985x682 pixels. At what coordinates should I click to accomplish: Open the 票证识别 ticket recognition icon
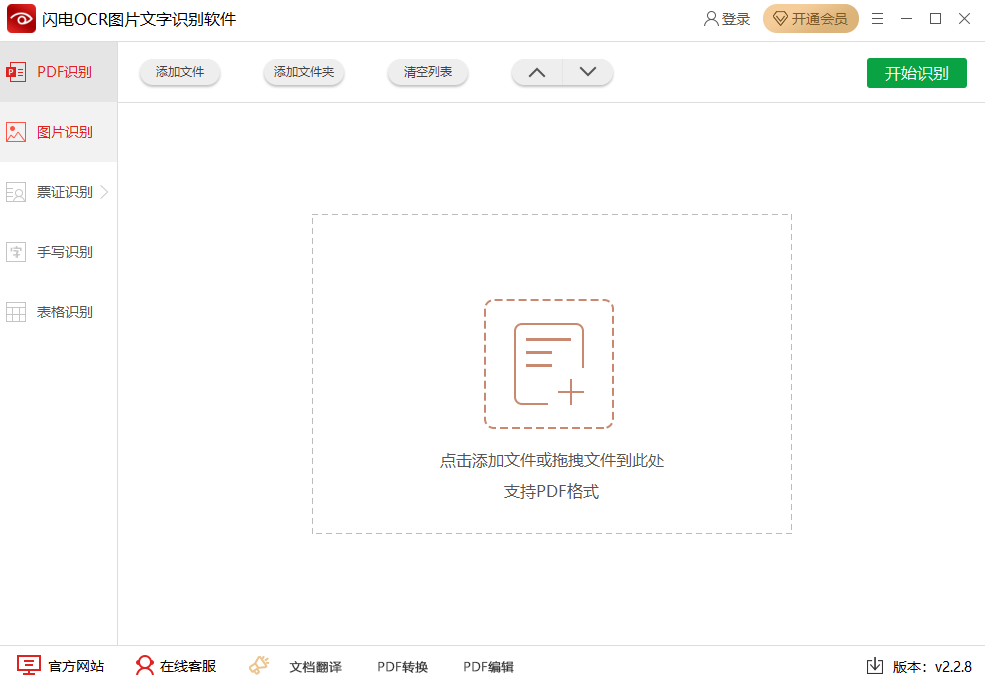tap(16, 191)
